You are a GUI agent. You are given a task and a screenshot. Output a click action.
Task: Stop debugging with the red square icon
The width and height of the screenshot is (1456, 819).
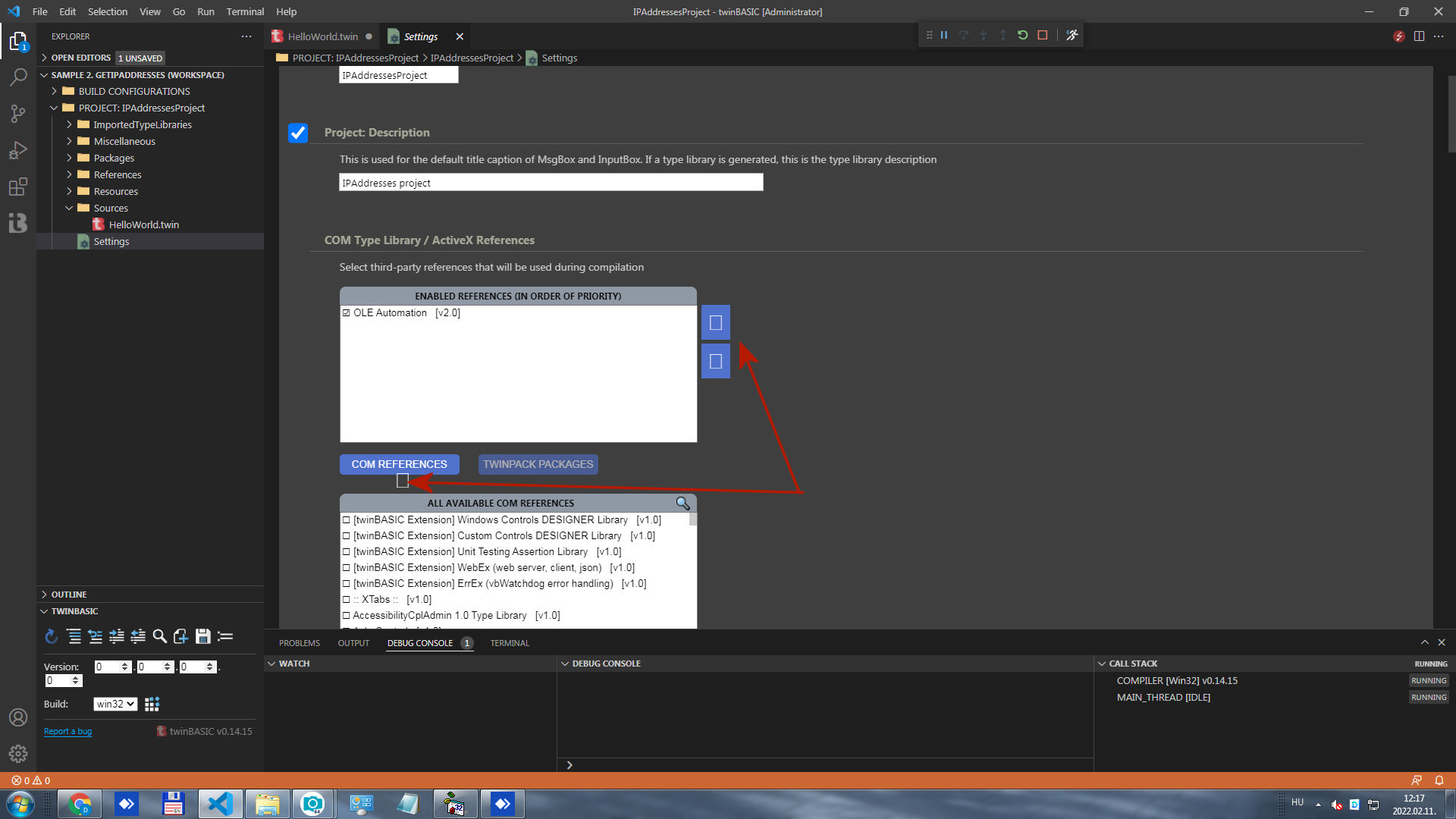[x=1043, y=34]
